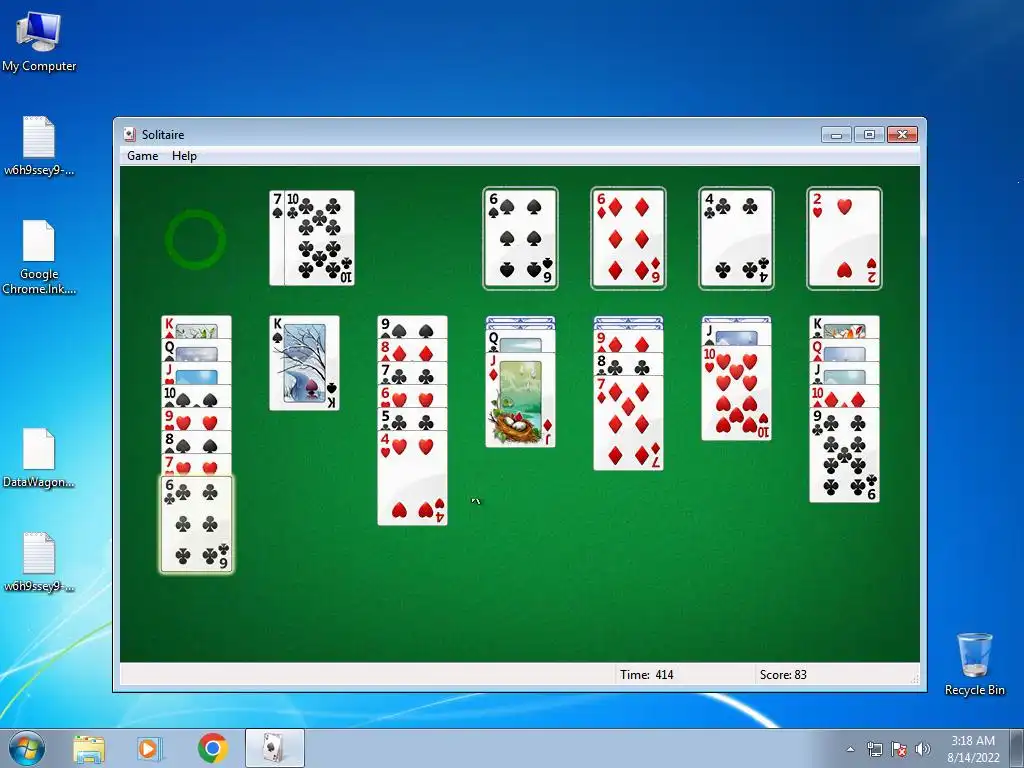Open the Windows Start menu orb
Screen dimensions: 1024x768
pyautogui.click(x=27, y=748)
